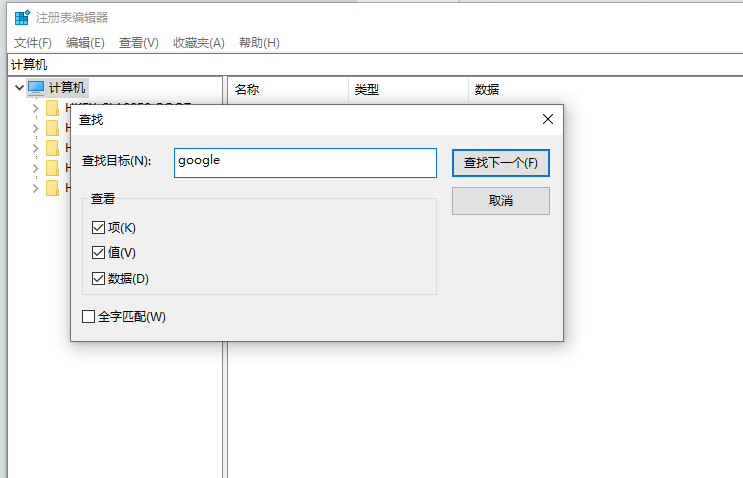The image size is (743, 478).
Task: Close the 查找 dialog with the X
Action: click(548, 119)
